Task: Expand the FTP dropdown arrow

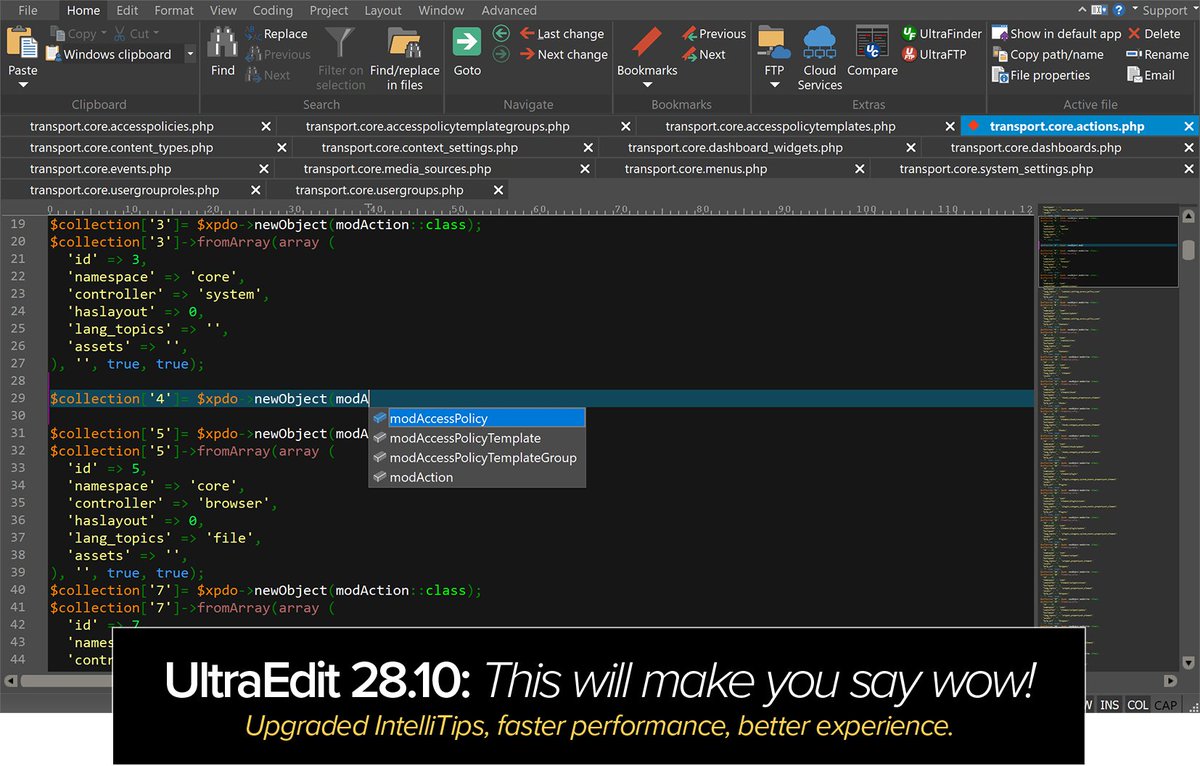Action: (773, 85)
